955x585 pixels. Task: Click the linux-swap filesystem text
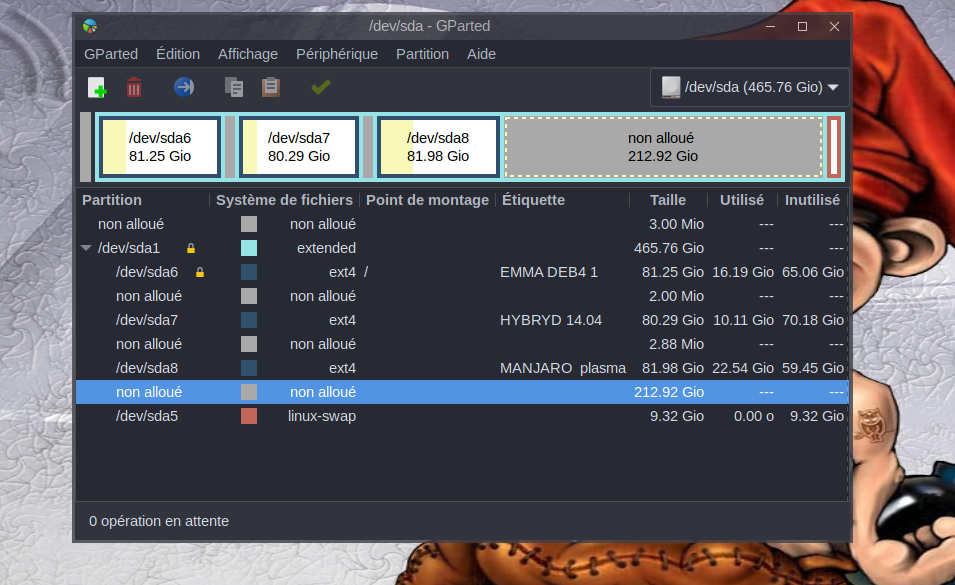pos(322,416)
